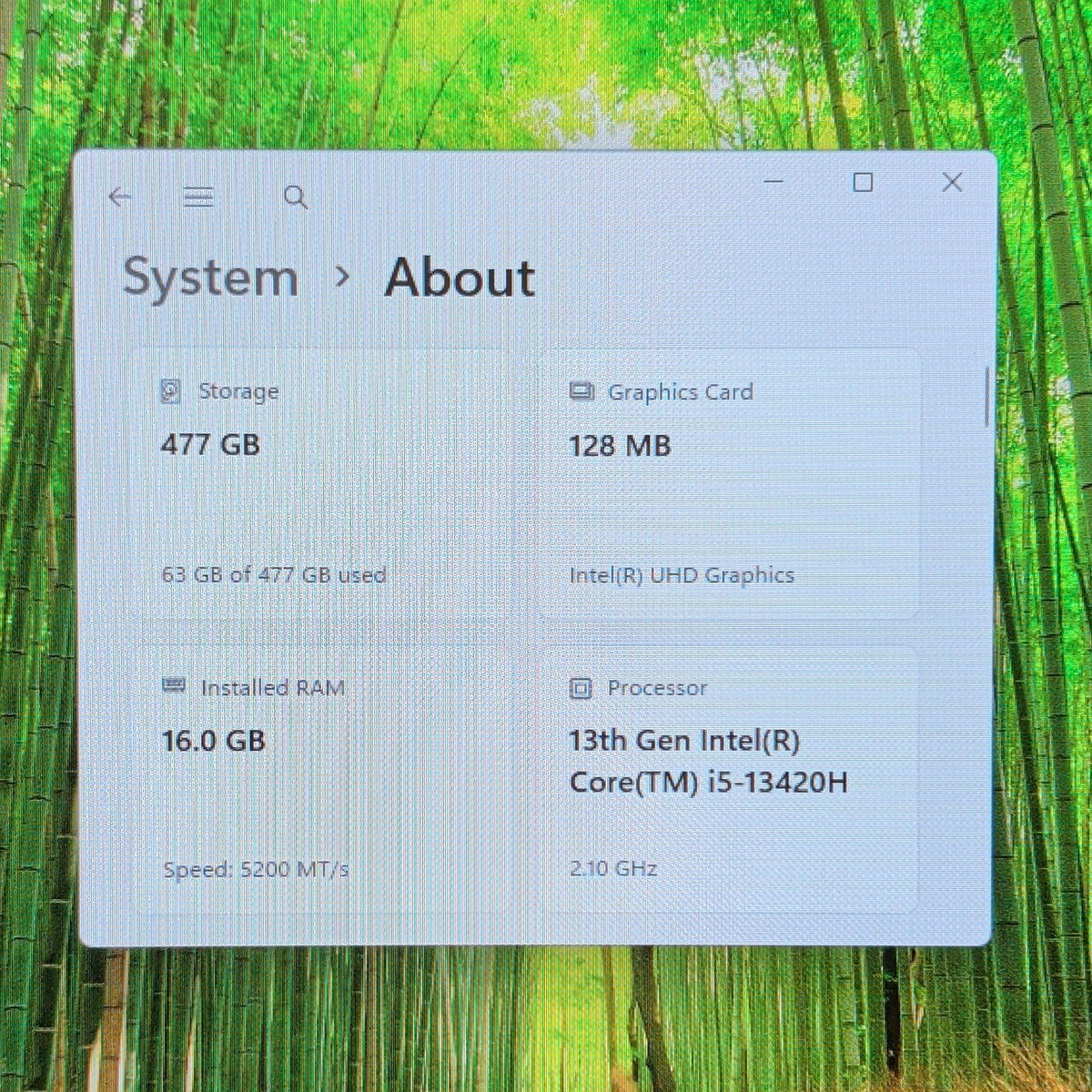Navigate to System breadcrumb

click(211, 278)
